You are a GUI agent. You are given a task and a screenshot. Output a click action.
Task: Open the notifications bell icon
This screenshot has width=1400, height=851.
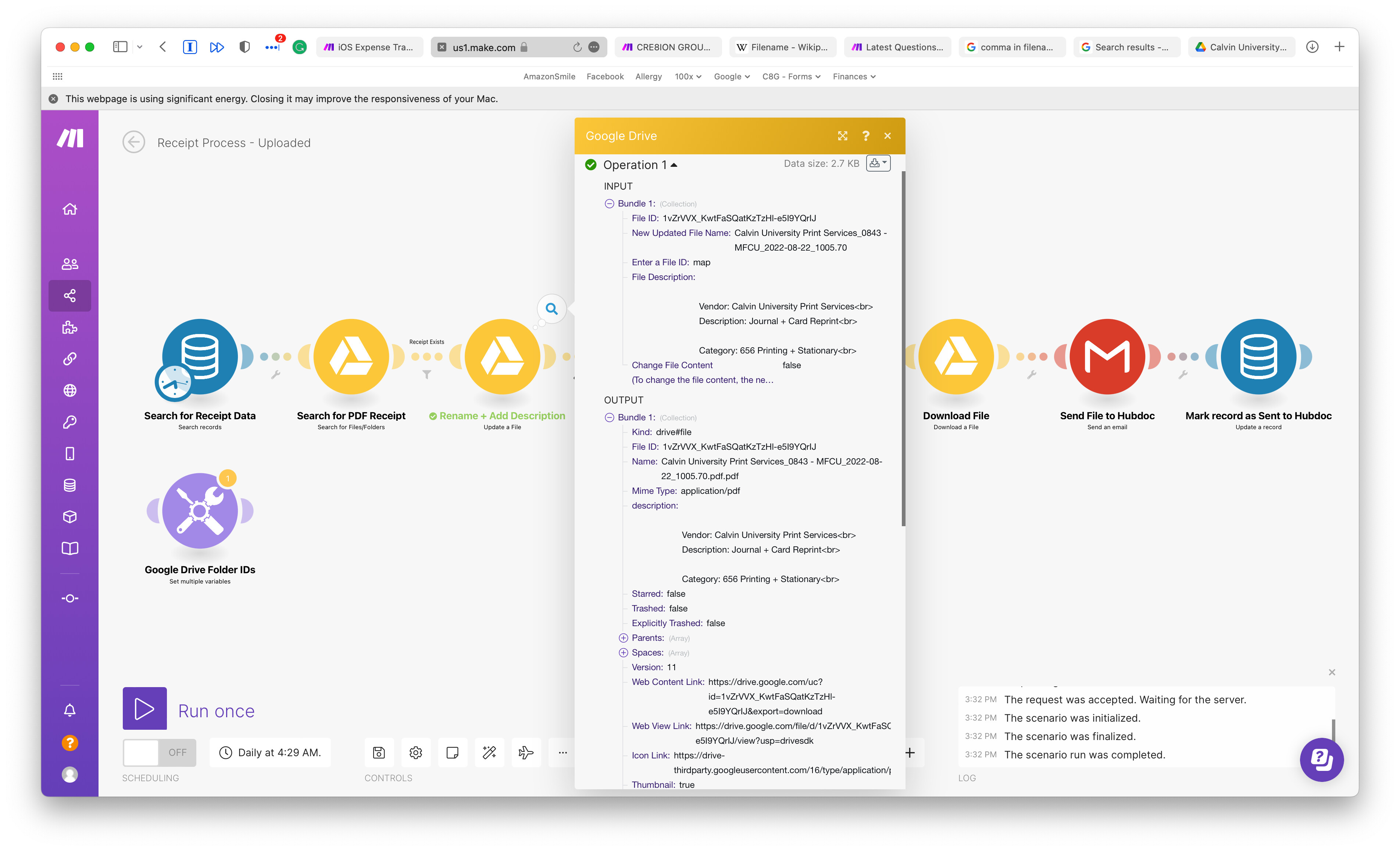click(x=69, y=710)
